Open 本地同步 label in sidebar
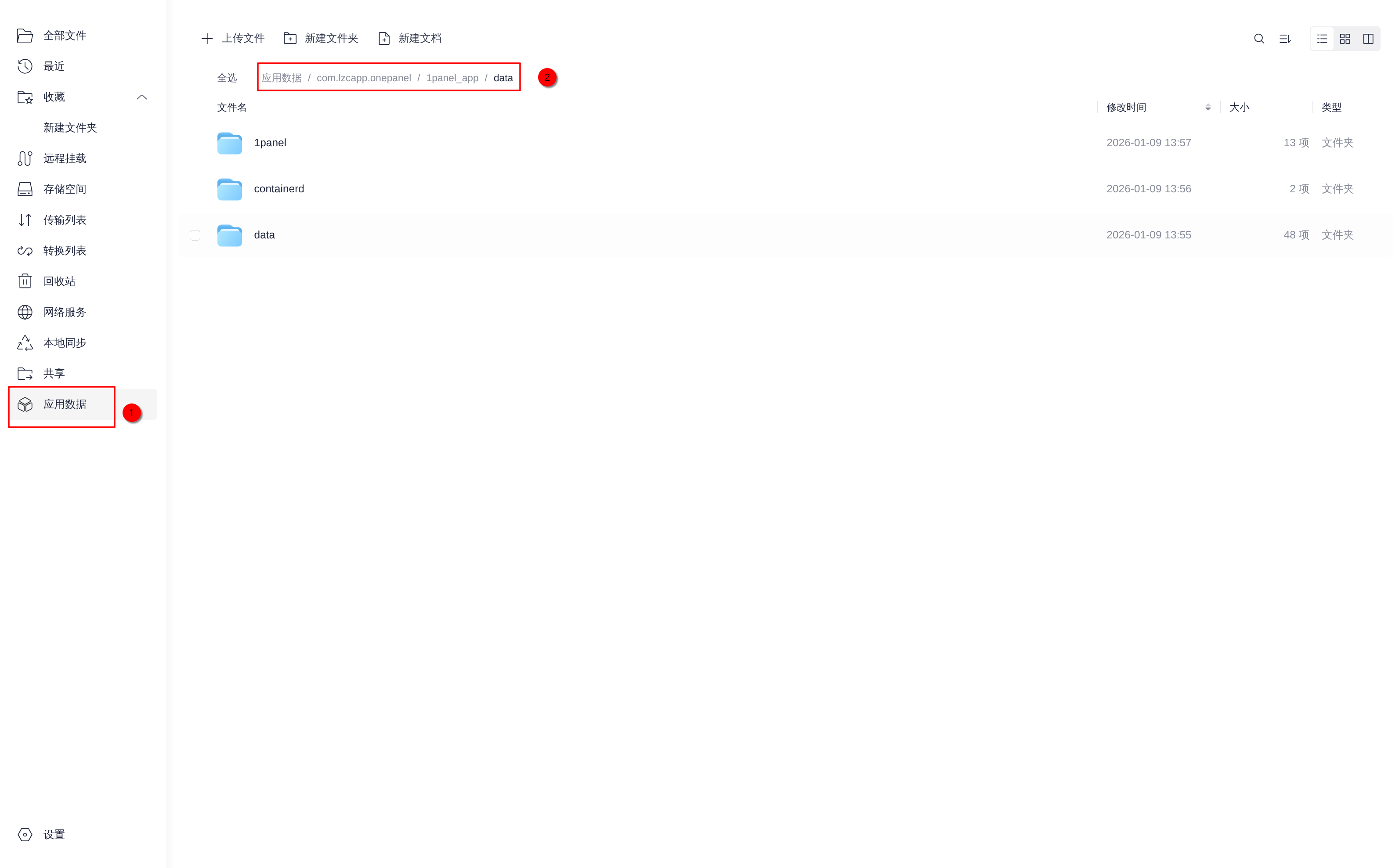The width and height of the screenshot is (1399, 868). coord(65,343)
